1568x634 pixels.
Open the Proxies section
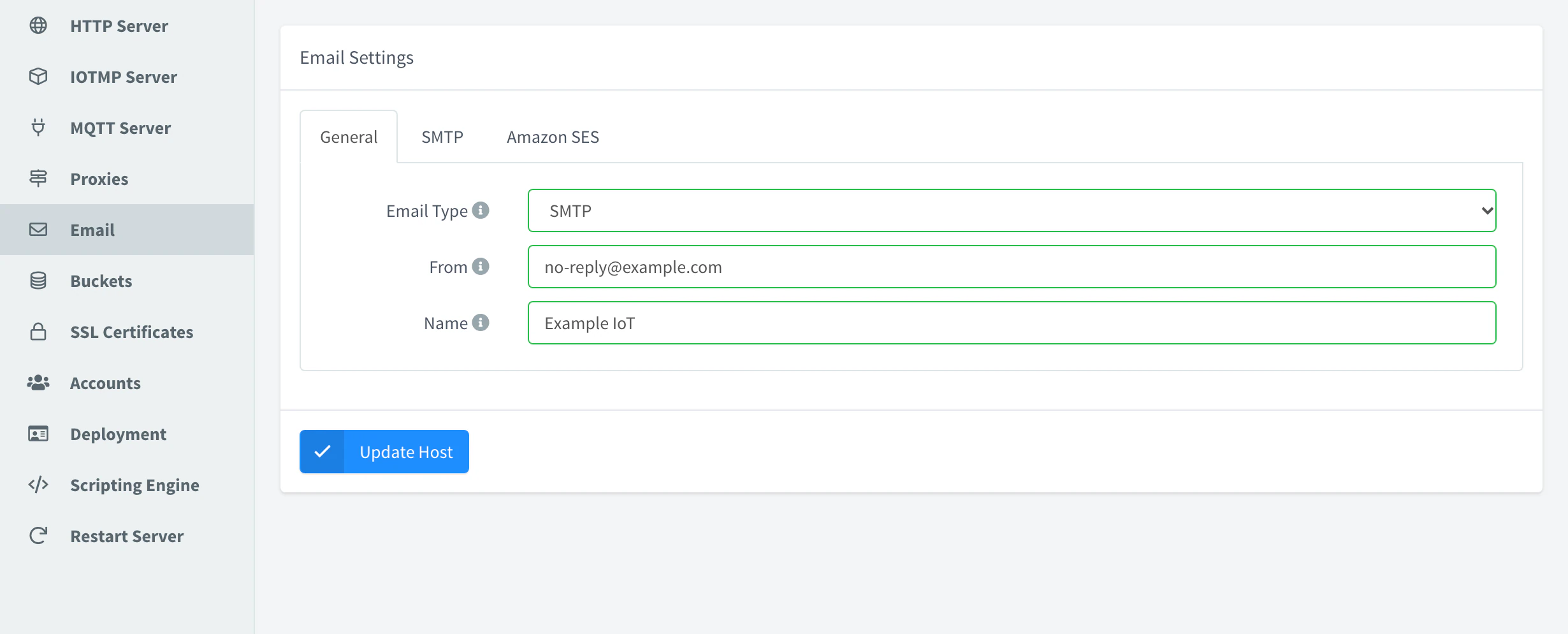127,179
